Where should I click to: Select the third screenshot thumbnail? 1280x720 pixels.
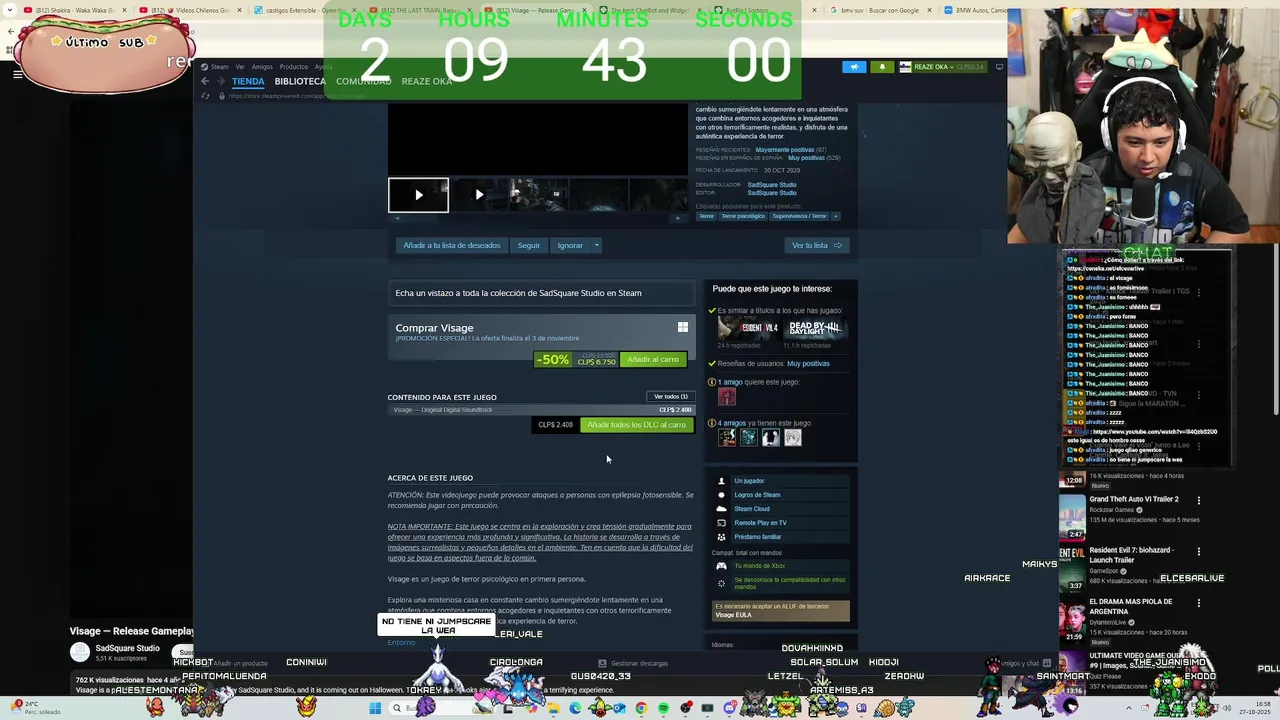539,195
